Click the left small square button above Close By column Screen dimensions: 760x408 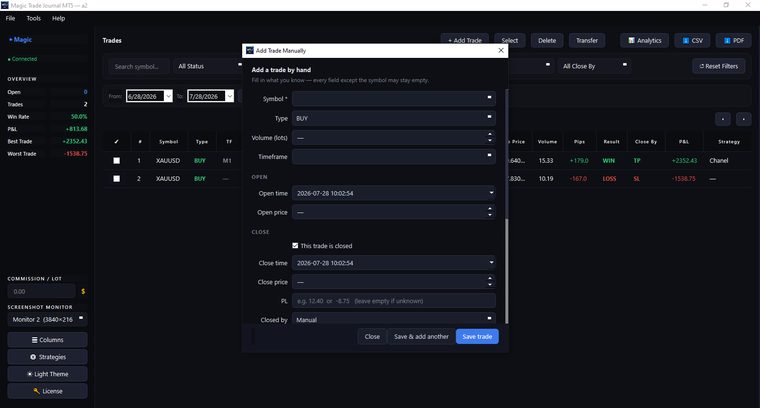(723, 119)
